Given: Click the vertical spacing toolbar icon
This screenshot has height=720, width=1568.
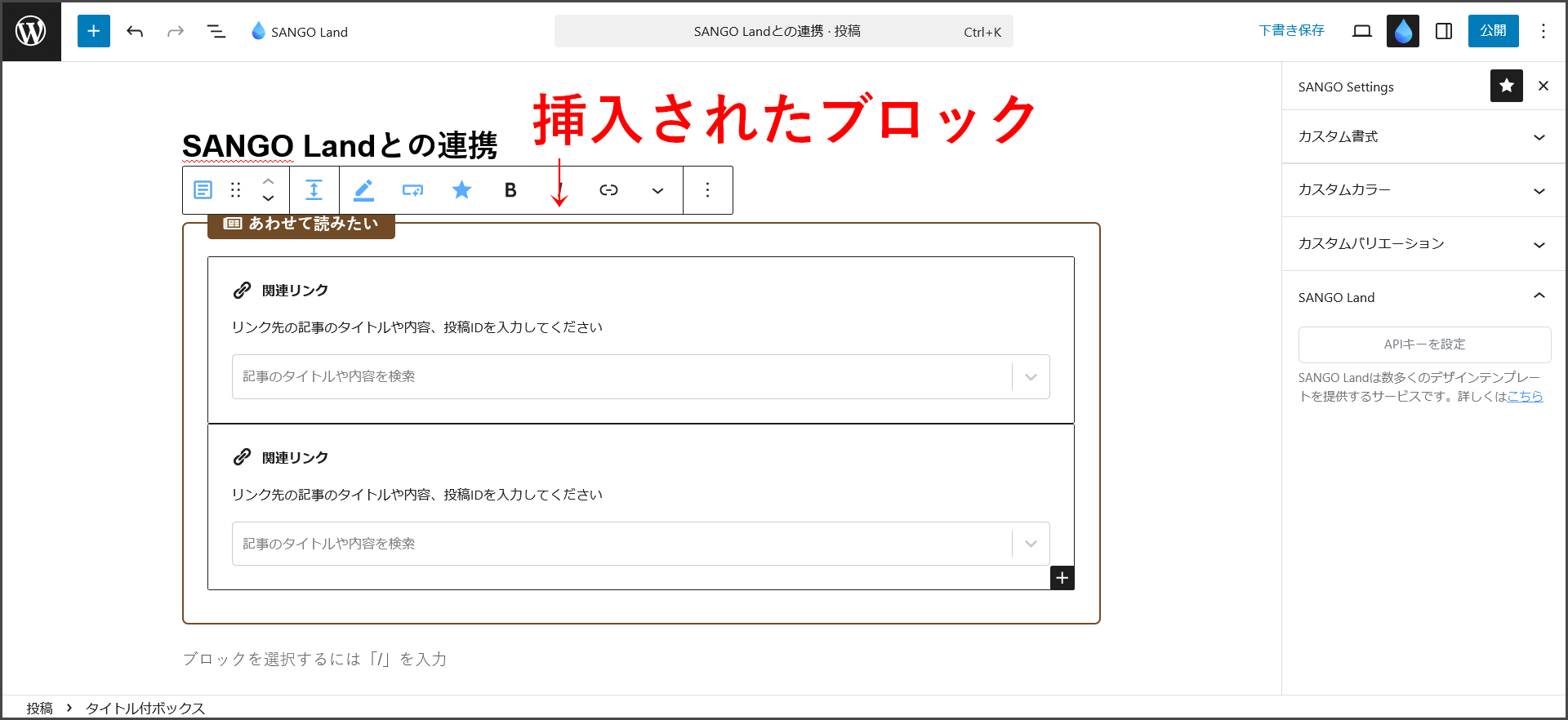Looking at the screenshot, I should click(x=314, y=190).
